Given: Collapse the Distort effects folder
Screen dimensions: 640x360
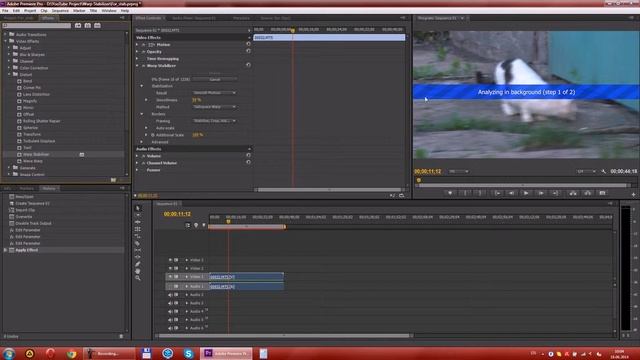Looking at the screenshot, I should pos(9,74).
